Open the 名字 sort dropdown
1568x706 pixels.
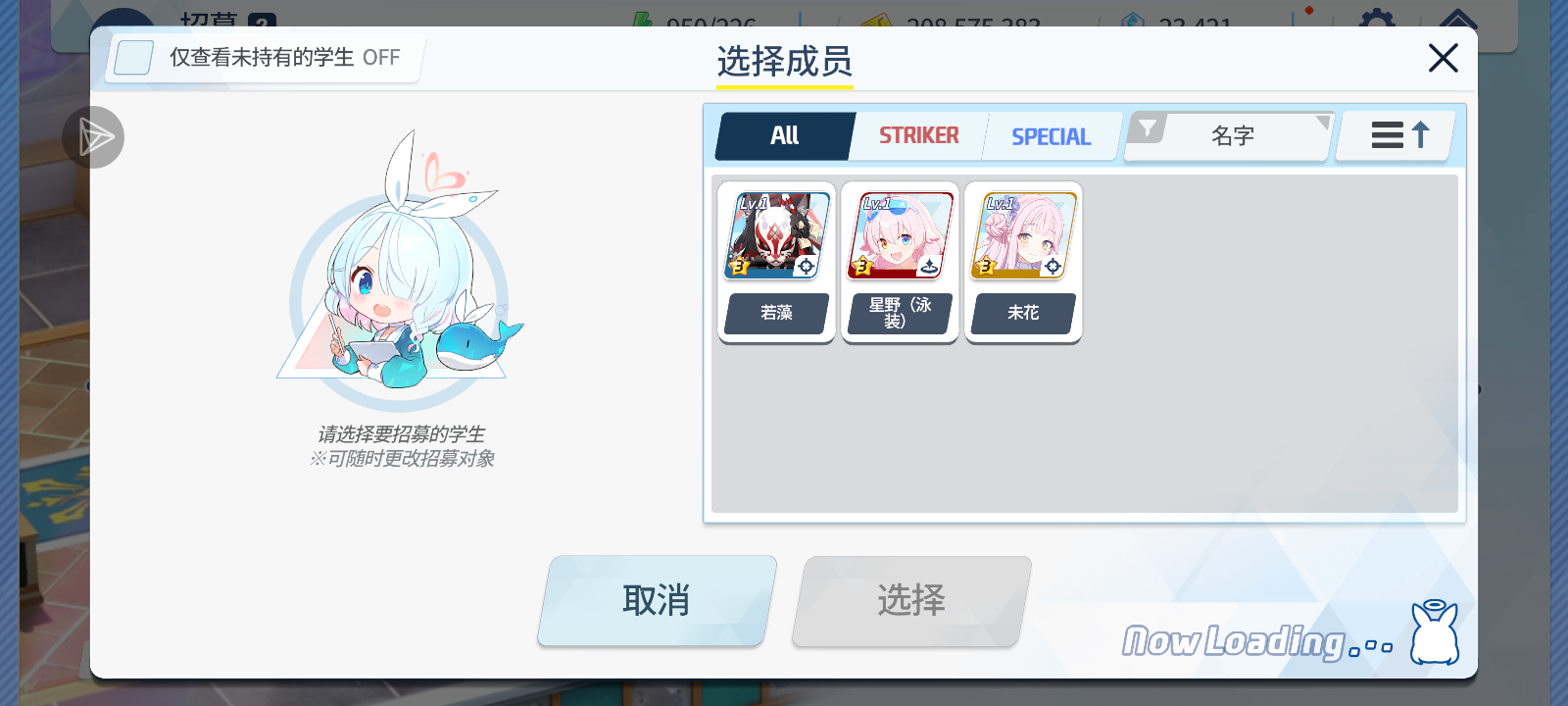pos(1230,136)
